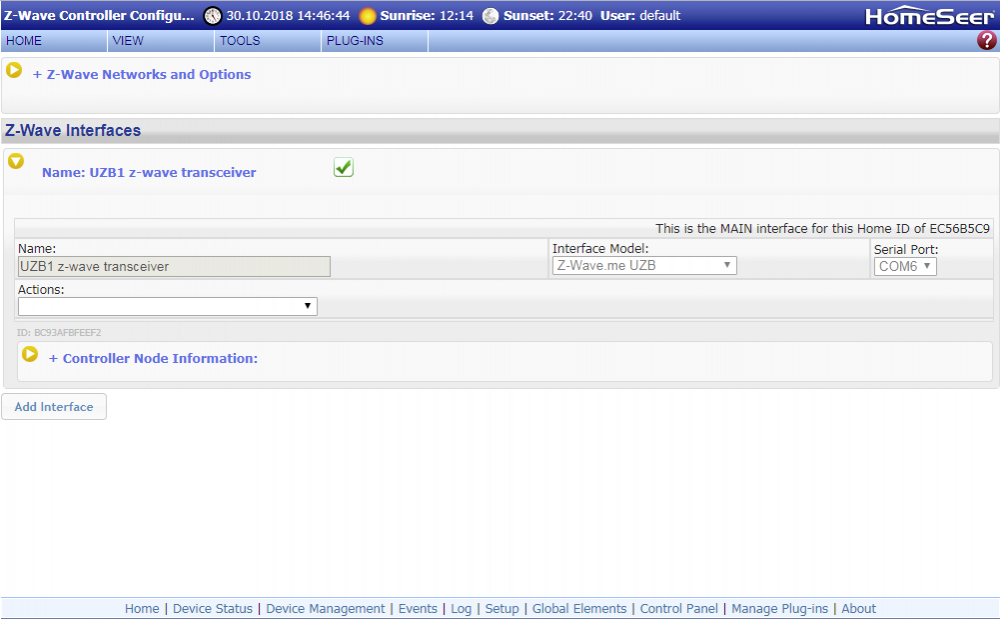This screenshot has height=620, width=1000.
Task: Open the Interface Model dropdown
Action: click(x=644, y=266)
